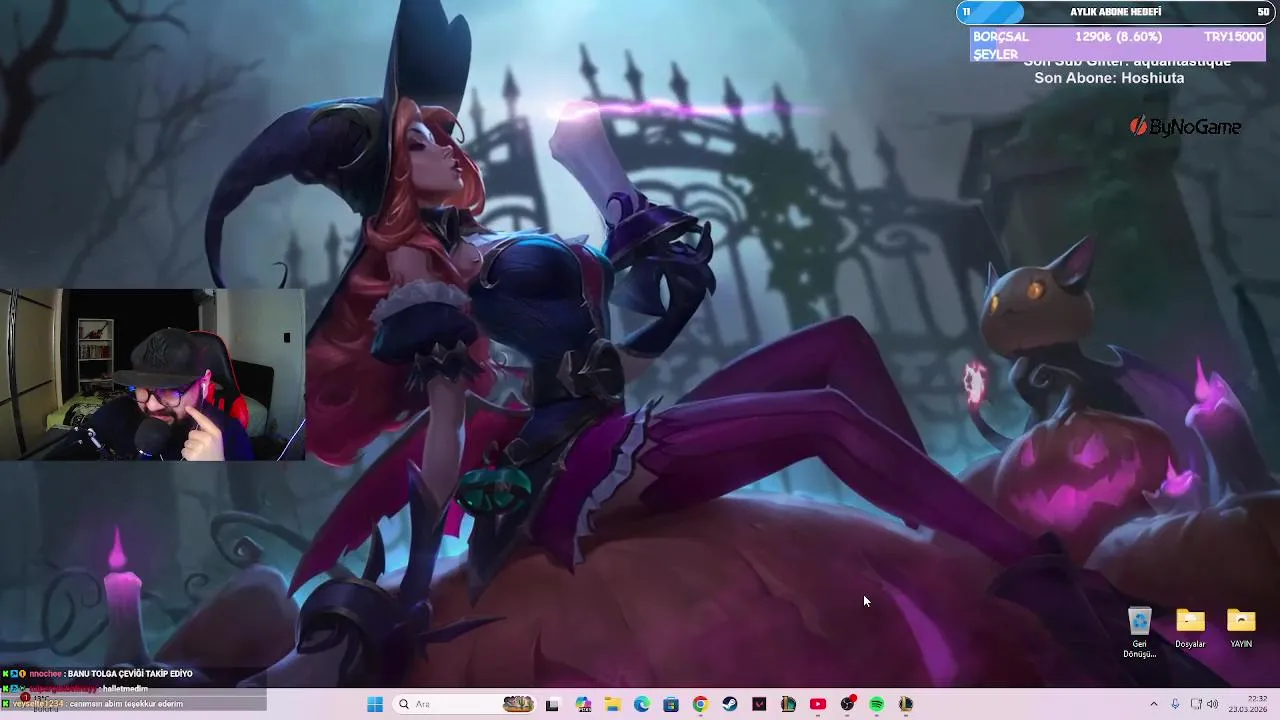Select the YAYIN desktop folder

click(1241, 629)
